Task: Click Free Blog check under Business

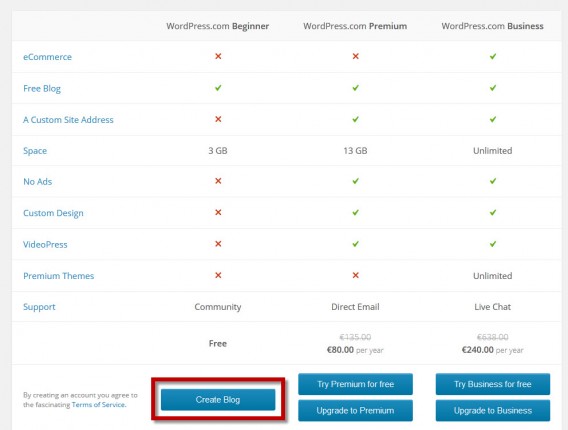Action: point(493,88)
